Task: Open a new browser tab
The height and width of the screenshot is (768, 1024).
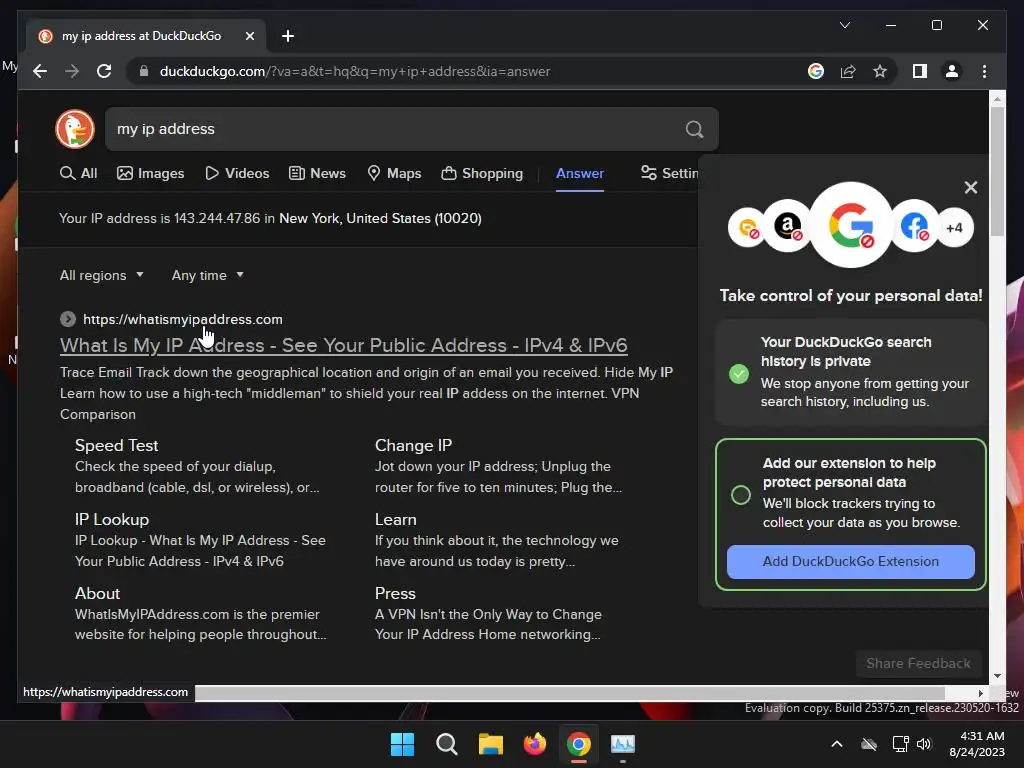Action: point(288,36)
